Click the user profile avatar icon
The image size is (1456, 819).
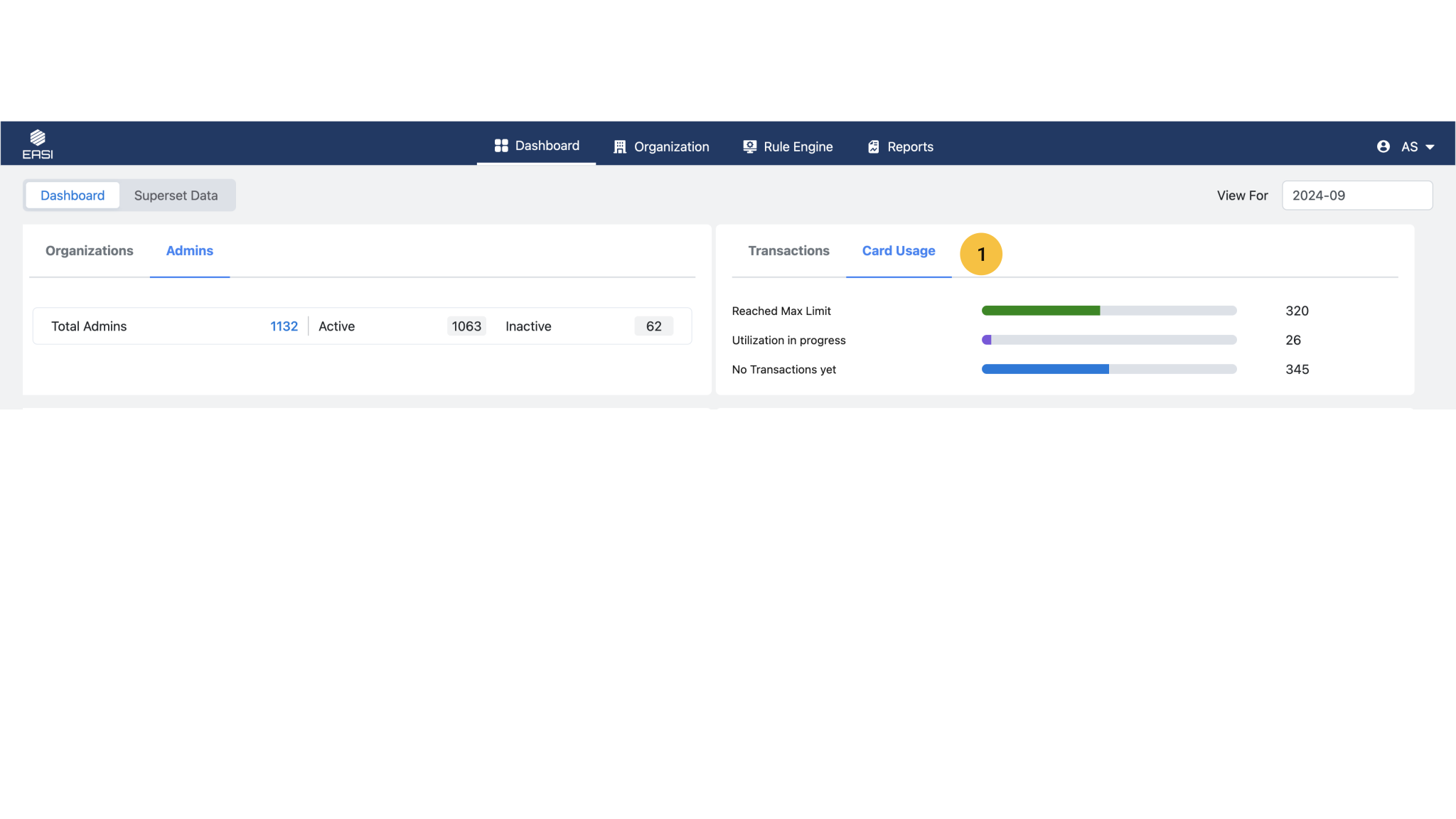(x=1383, y=146)
